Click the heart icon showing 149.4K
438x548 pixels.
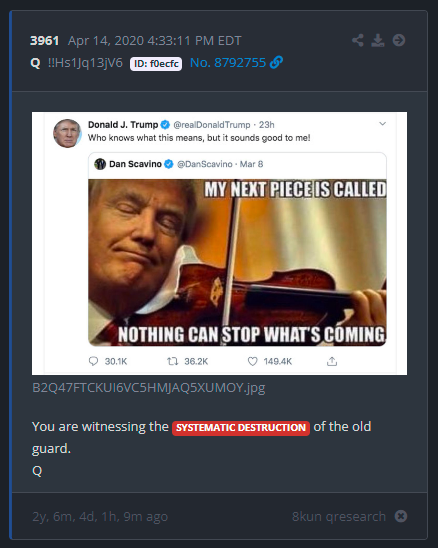252,361
